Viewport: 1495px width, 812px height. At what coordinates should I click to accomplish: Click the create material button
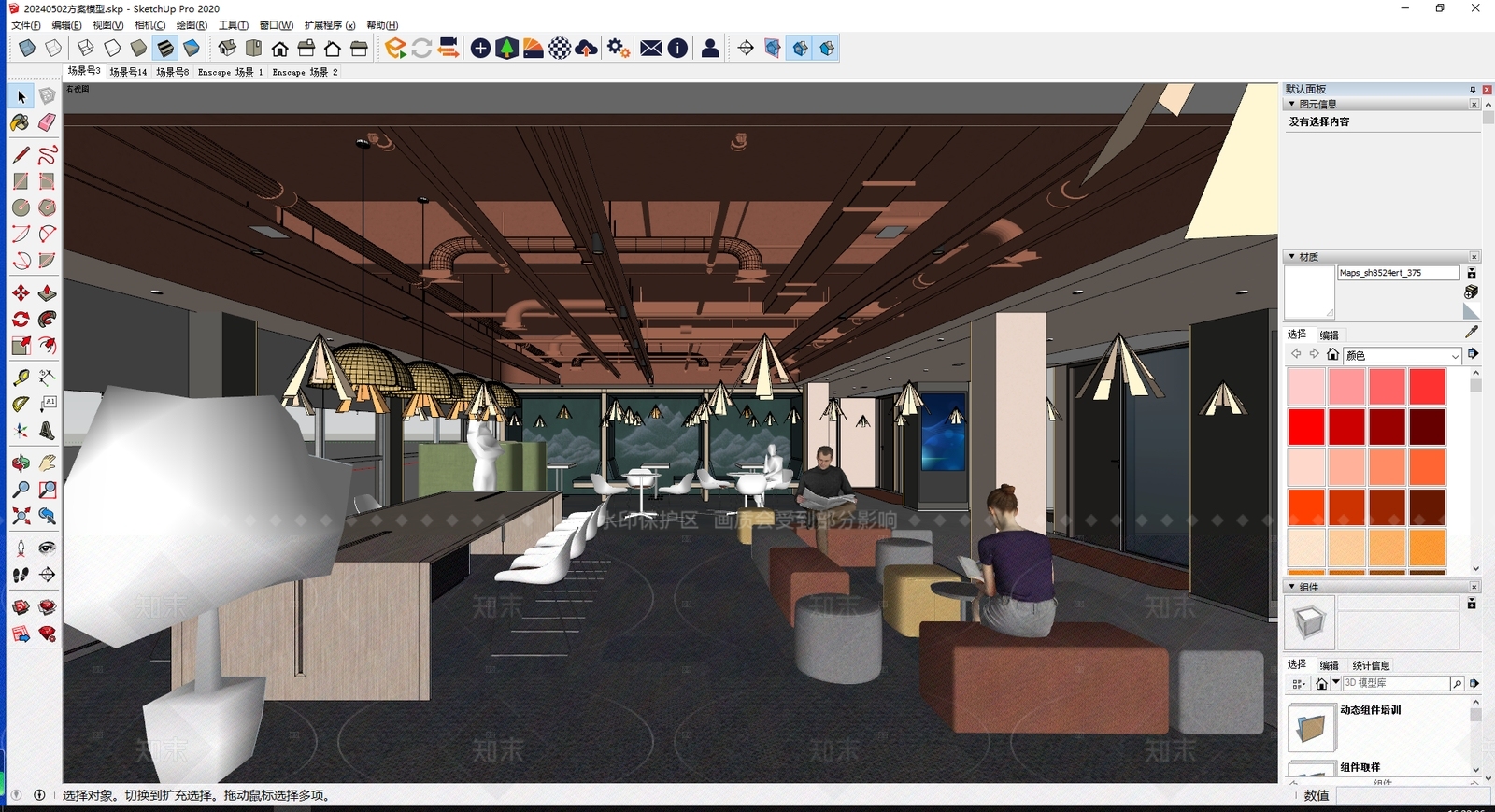[x=1471, y=292]
